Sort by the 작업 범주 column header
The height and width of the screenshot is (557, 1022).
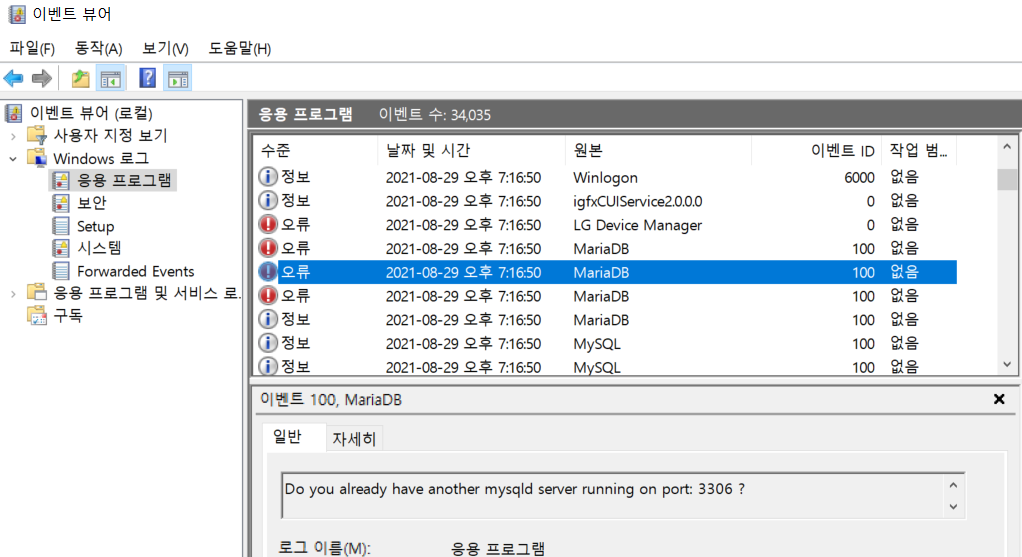919,151
